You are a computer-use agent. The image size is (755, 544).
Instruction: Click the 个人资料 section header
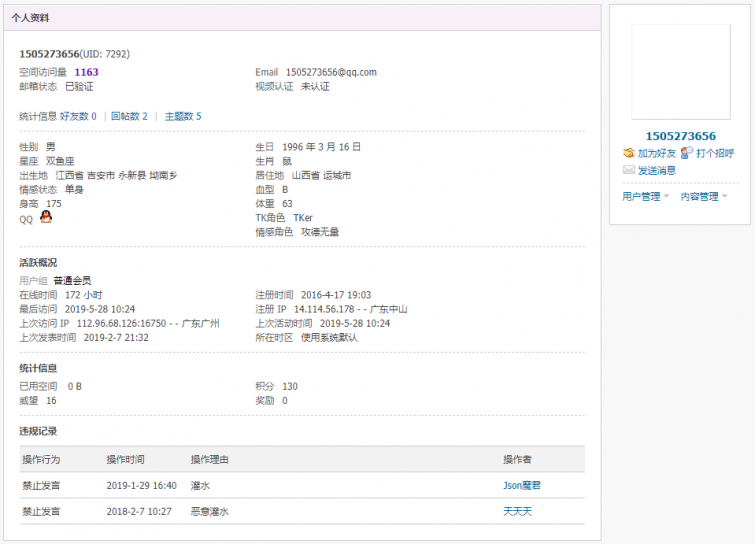tap(31, 18)
